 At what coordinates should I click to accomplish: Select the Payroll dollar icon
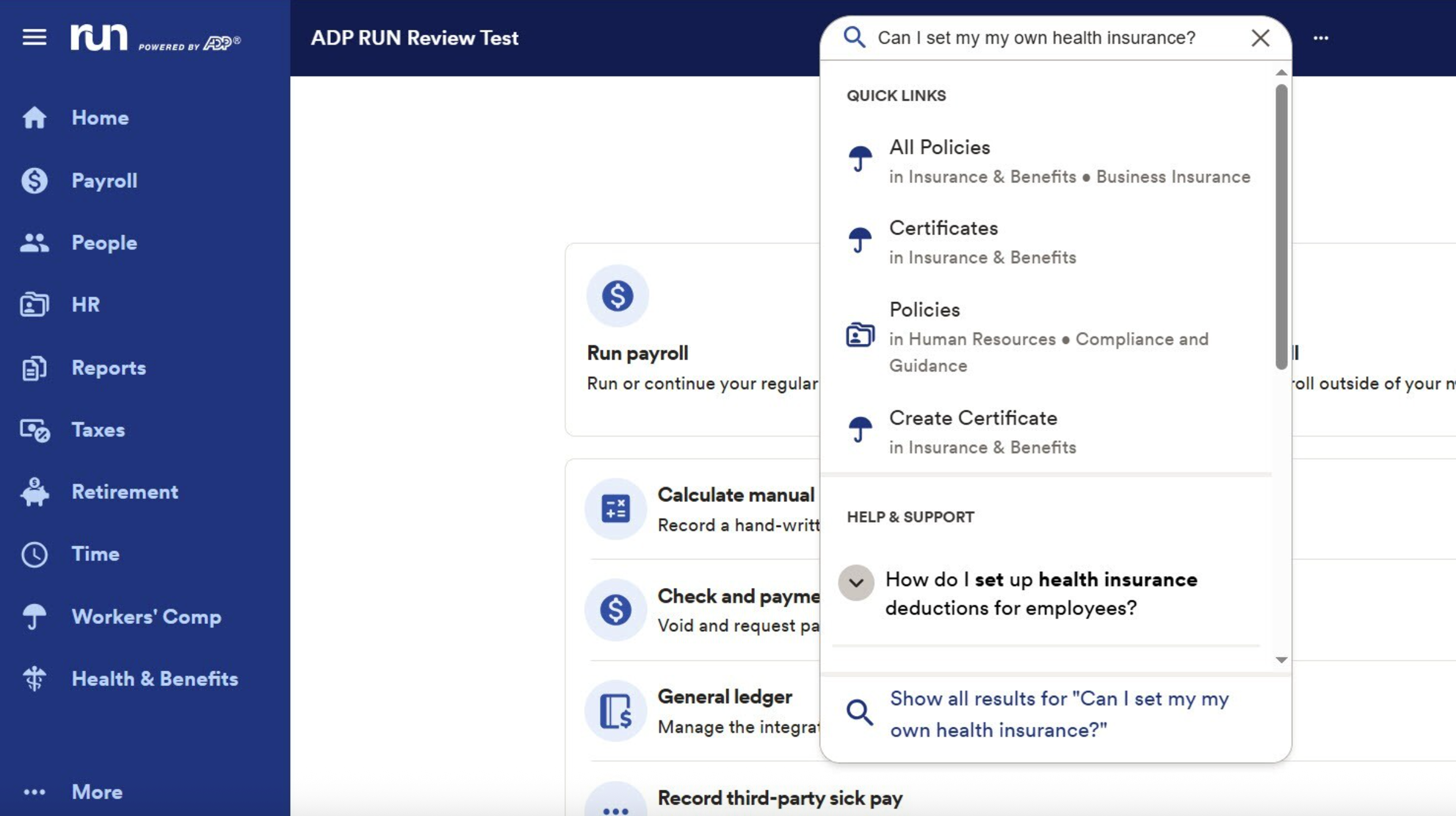pos(34,180)
